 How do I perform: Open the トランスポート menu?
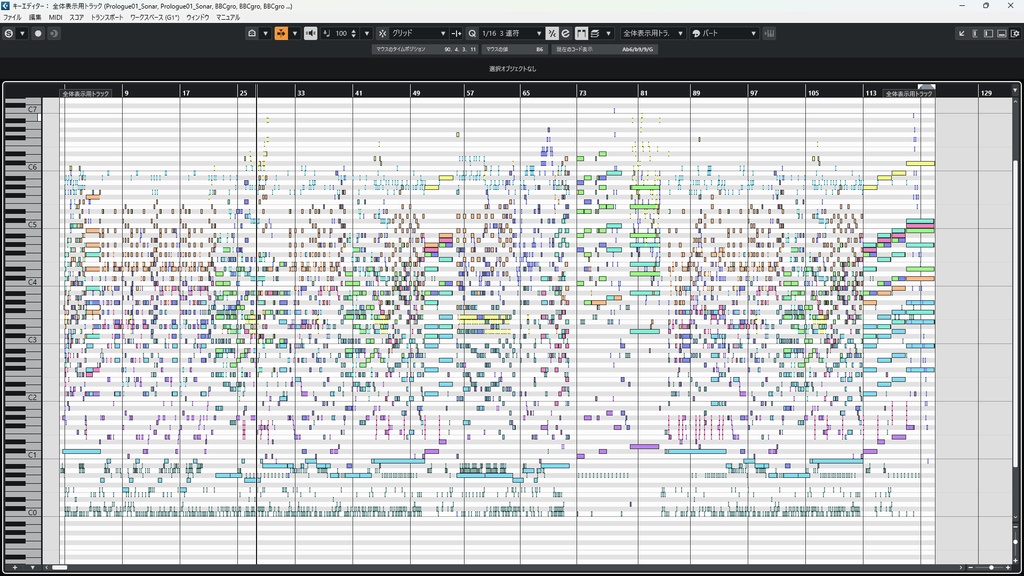[x=107, y=18]
